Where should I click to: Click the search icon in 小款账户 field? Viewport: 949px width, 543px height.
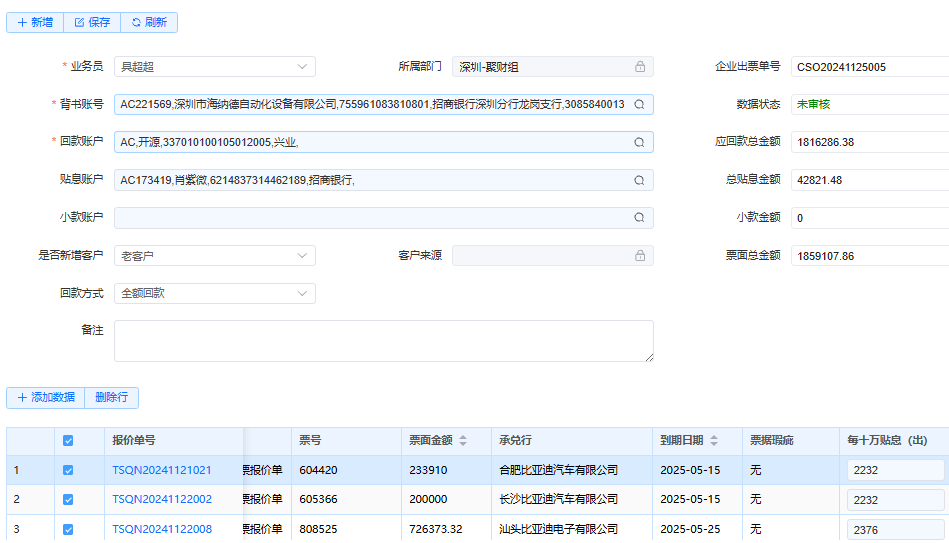[x=639, y=218]
